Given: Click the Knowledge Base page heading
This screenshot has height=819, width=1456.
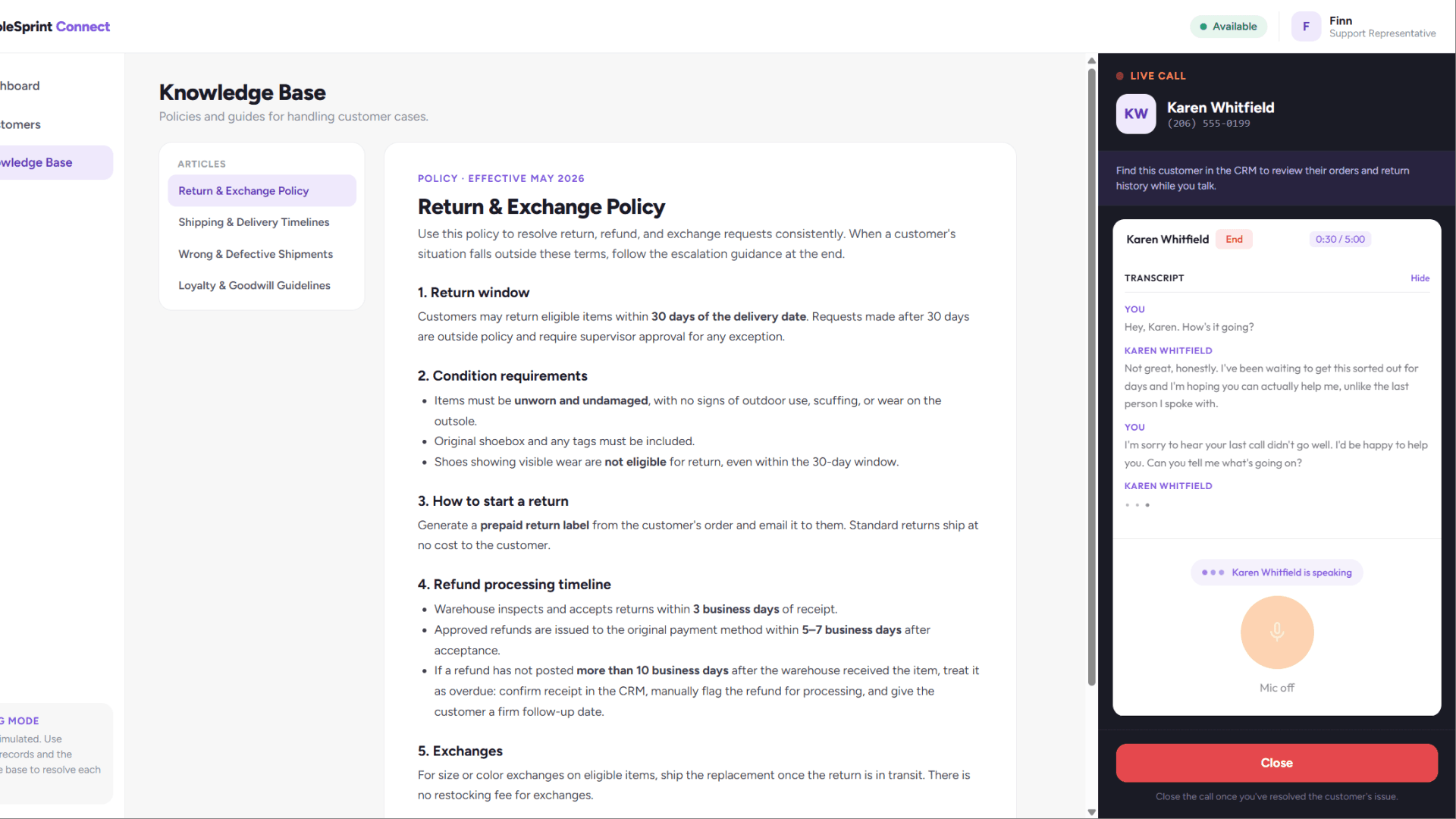Looking at the screenshot, I should point(243,93).
